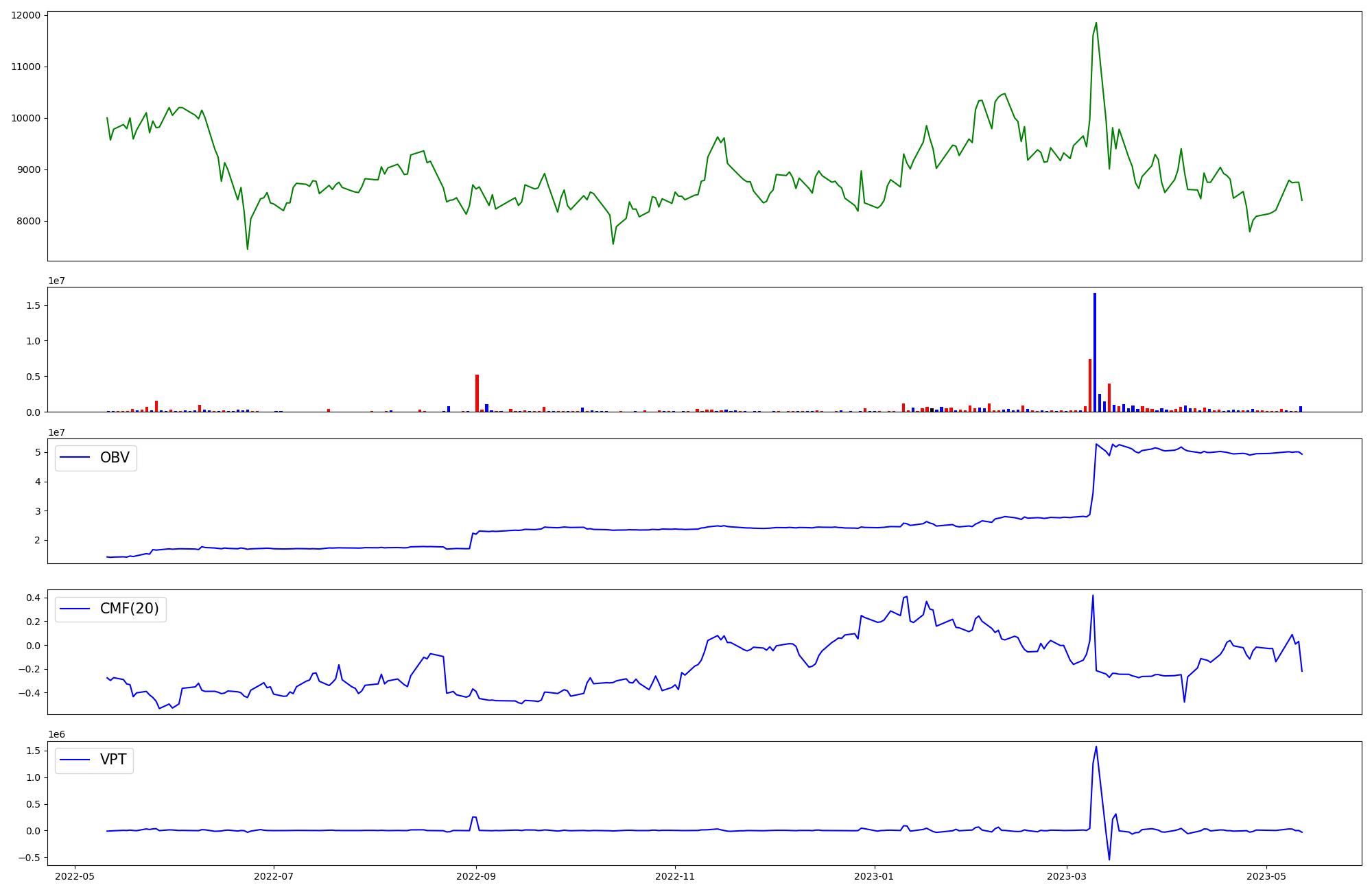Click the tall red volume bar near 2022-09
This screenshot has width=1372, height=892.
coord(477,392)
